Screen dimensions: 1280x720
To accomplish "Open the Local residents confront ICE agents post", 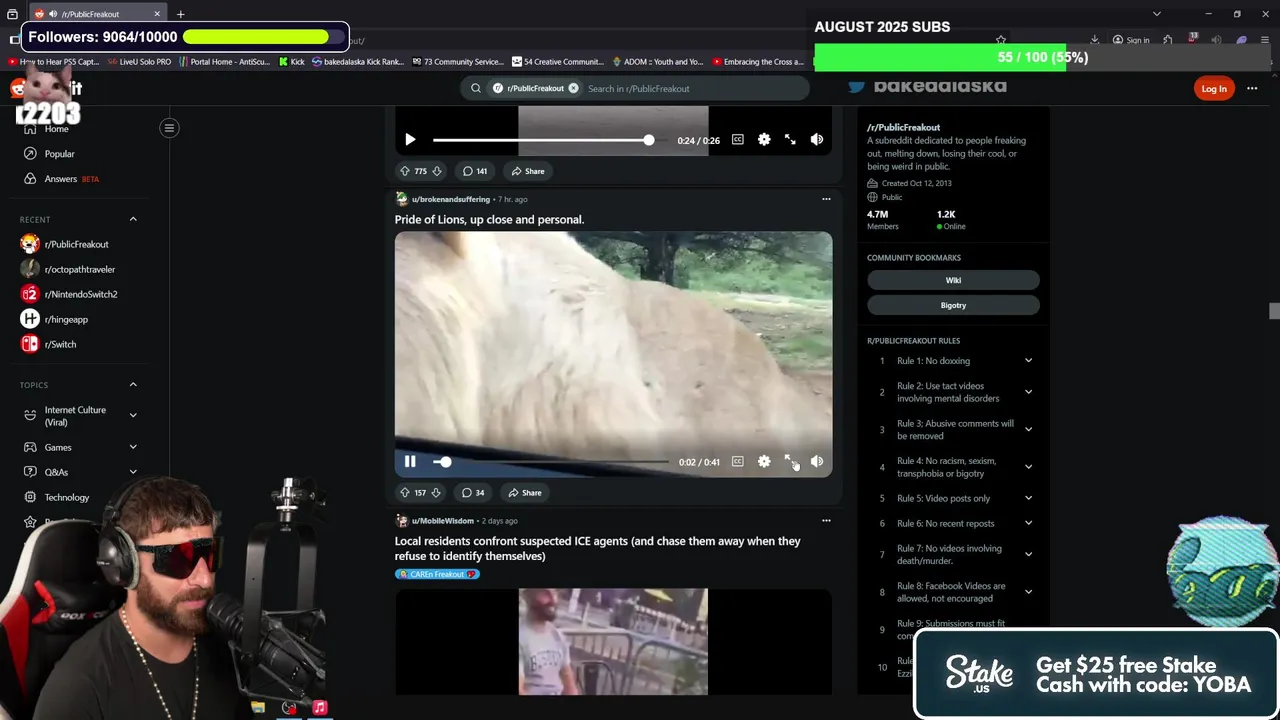I will point(597,548).
